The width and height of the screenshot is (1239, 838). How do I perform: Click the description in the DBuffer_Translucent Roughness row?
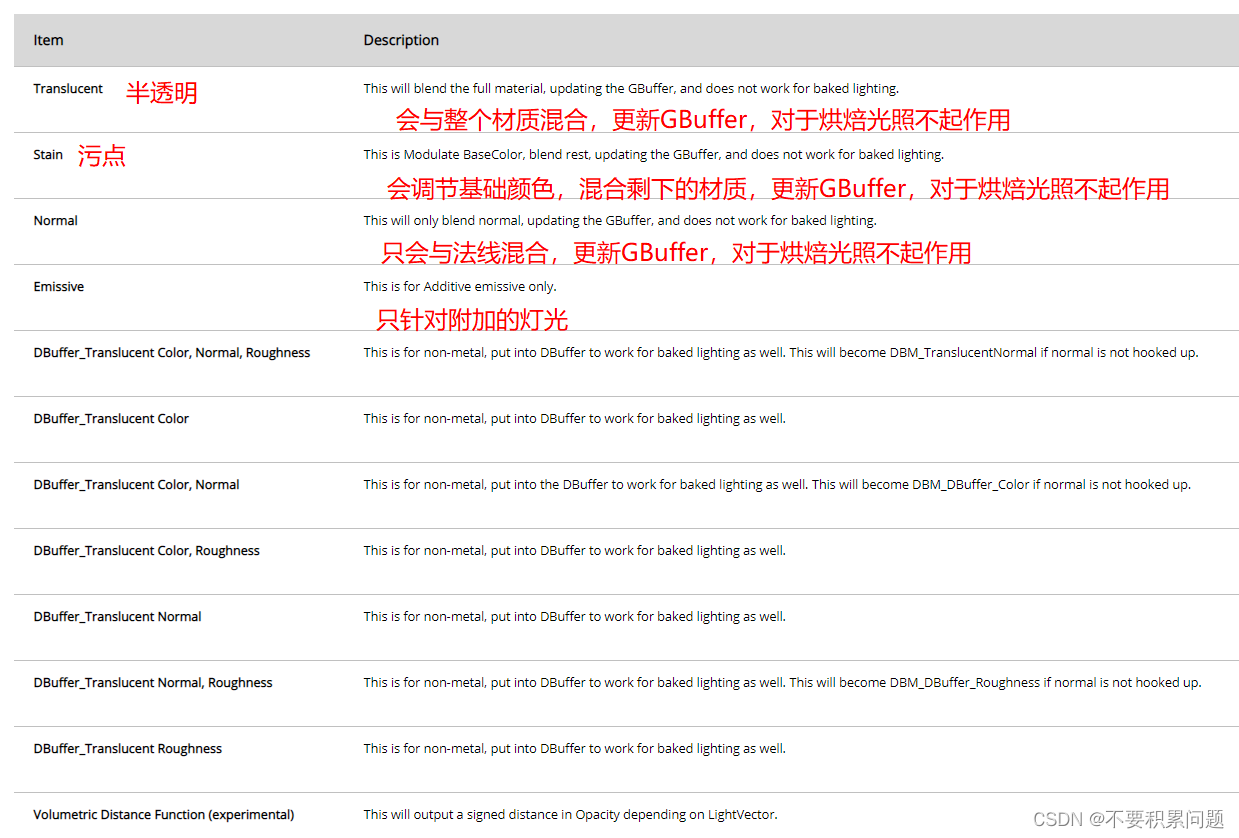pos(575,749)
